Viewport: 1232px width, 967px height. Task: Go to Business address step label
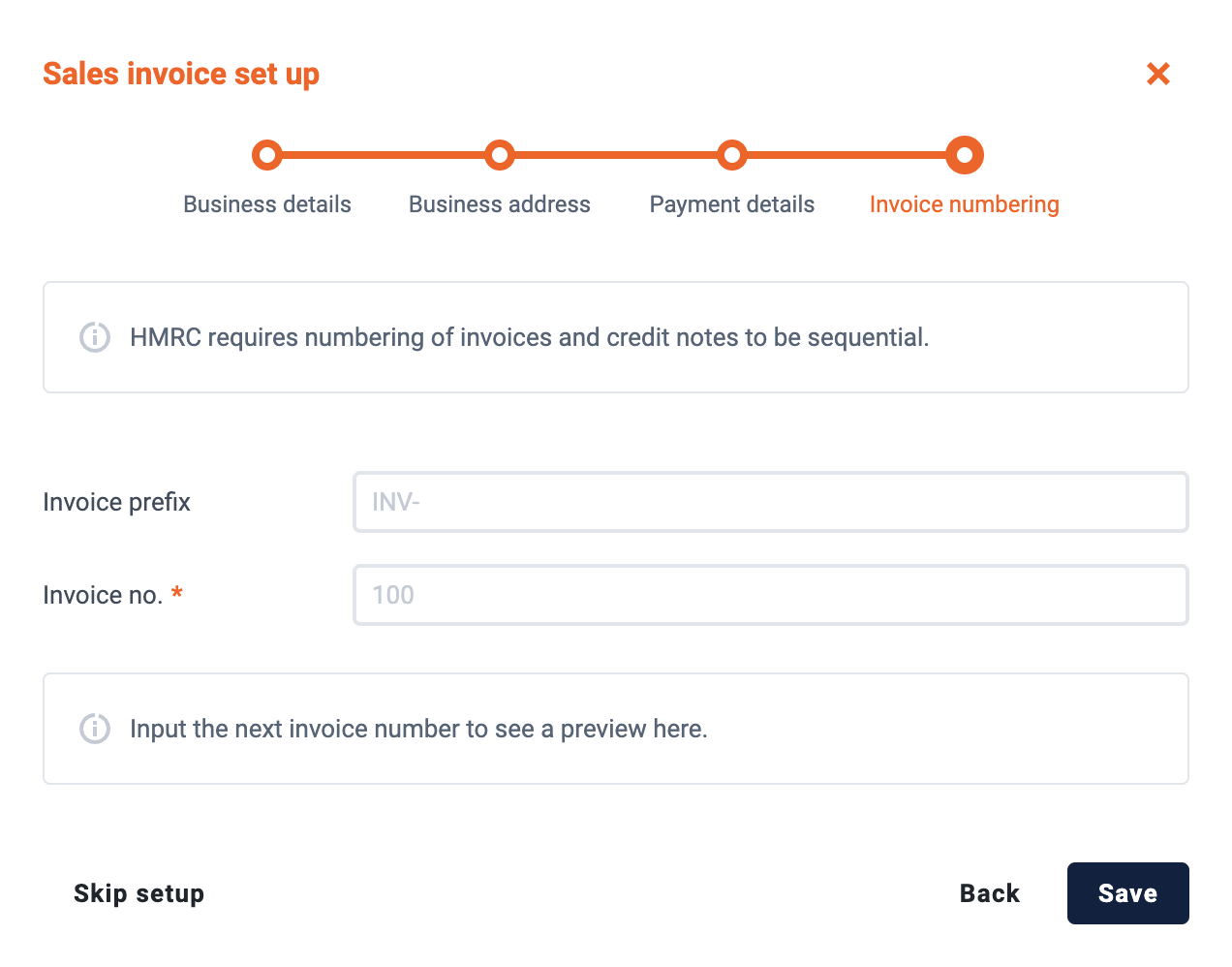tap(500, 204)
